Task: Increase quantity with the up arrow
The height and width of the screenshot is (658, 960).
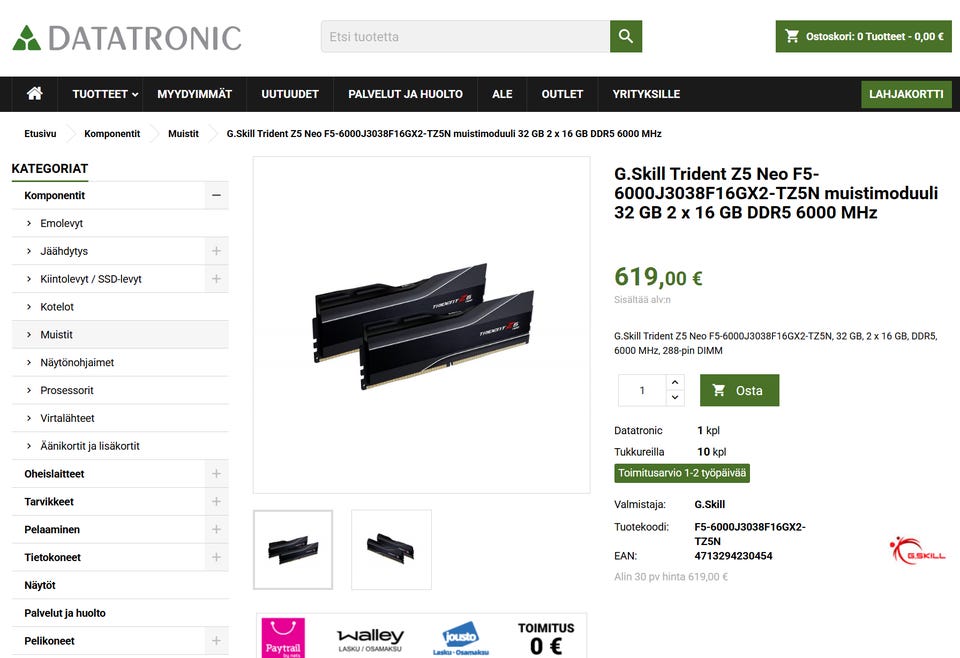Action: (675, 382)
